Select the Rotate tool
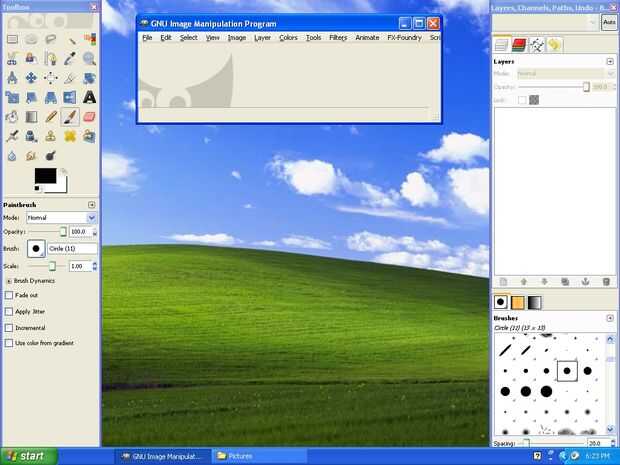 pyautogui.click(x=89, y=78)
